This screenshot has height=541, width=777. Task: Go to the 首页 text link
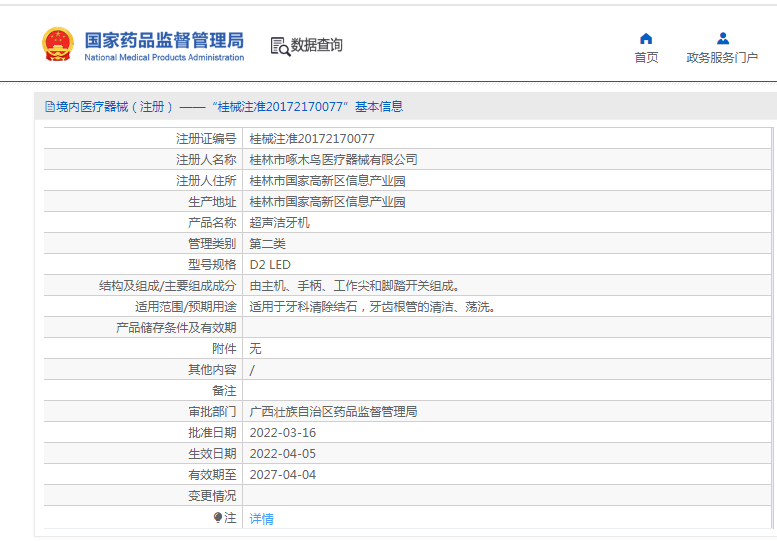click(x=646, y=58)
